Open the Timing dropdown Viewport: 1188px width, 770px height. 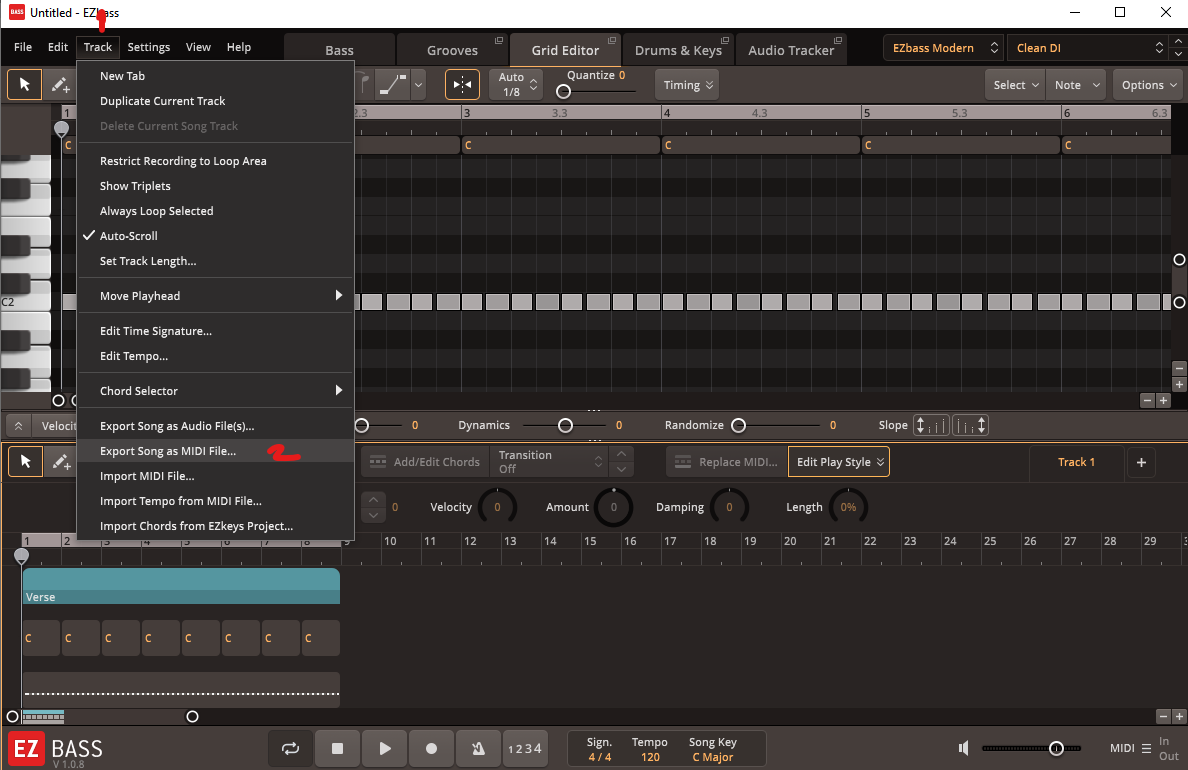688,85
